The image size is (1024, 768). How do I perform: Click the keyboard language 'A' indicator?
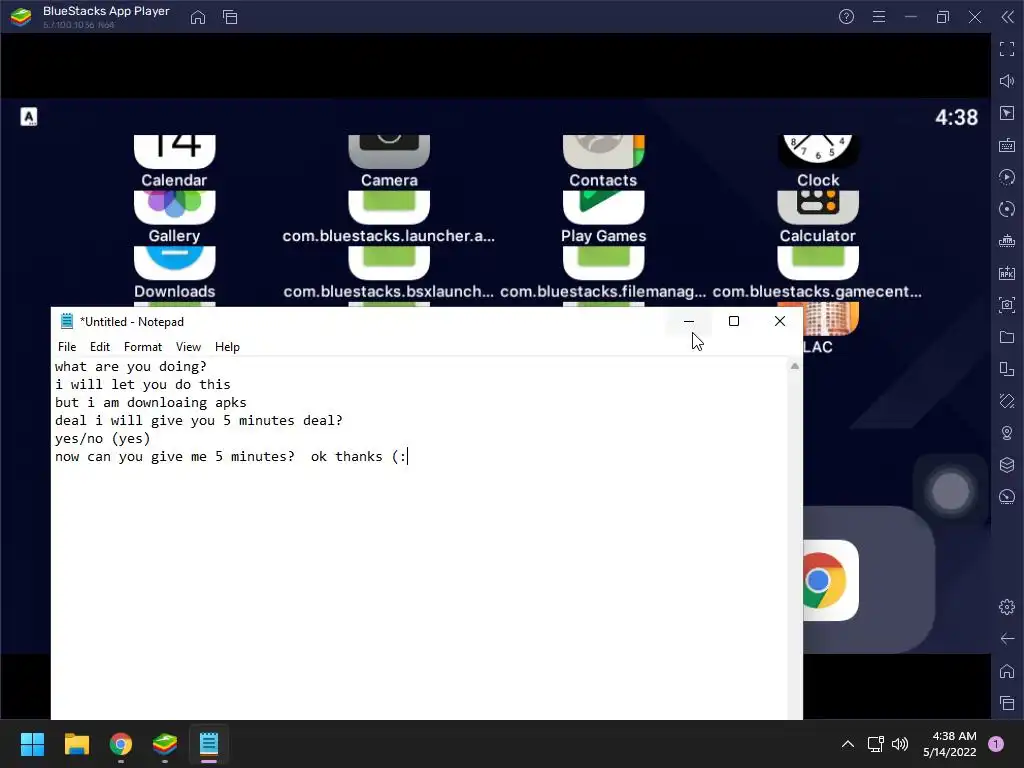tap(29, 117)
